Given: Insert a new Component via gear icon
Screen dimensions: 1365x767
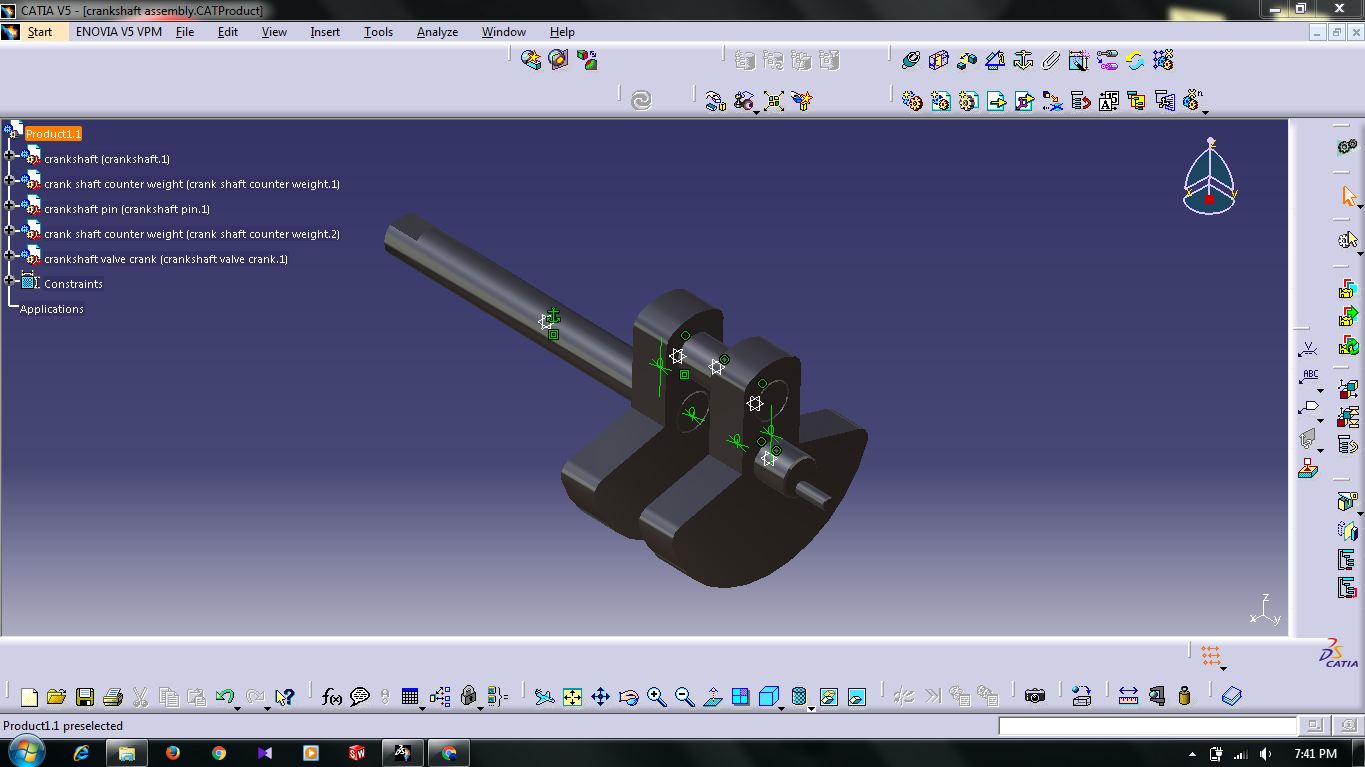Looking at the screenshot, I should [912, 101].
